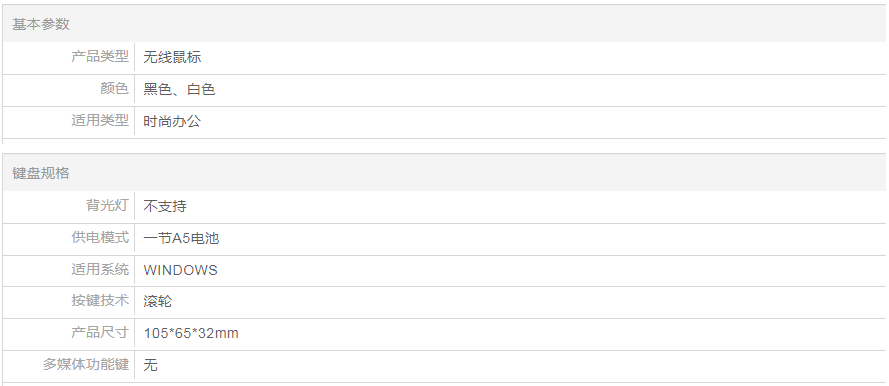Select the 滚轮 value text
Screen dimensions: 889x386
[x=158, y=301]
